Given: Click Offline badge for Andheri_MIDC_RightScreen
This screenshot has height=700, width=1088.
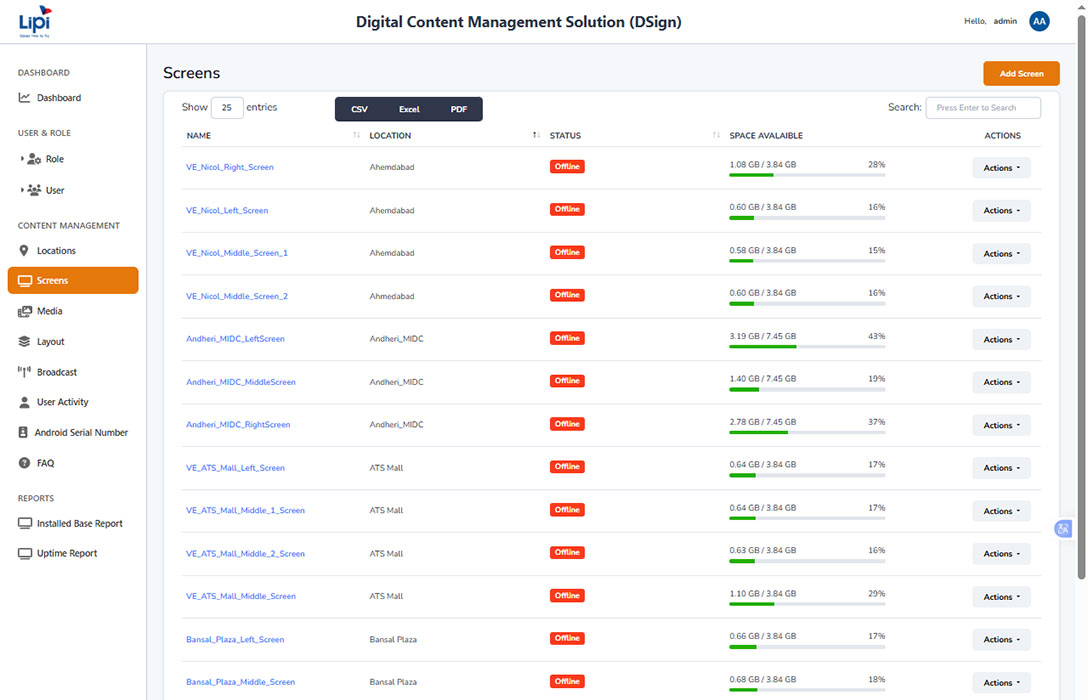Looking at the screenshot, I should point(567,424).
